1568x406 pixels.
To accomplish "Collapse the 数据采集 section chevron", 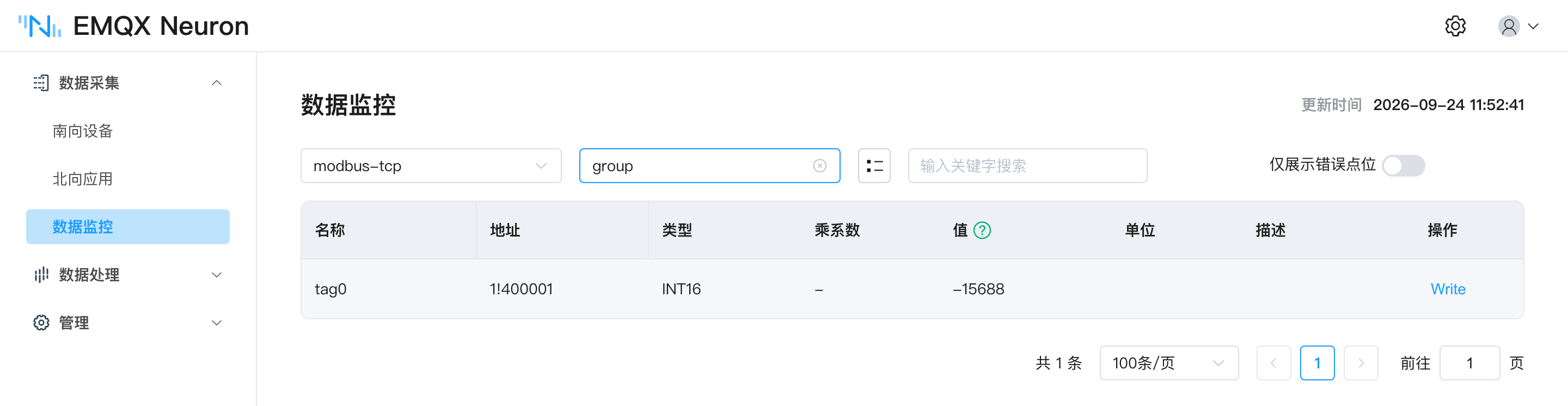I will click(216, 83).
